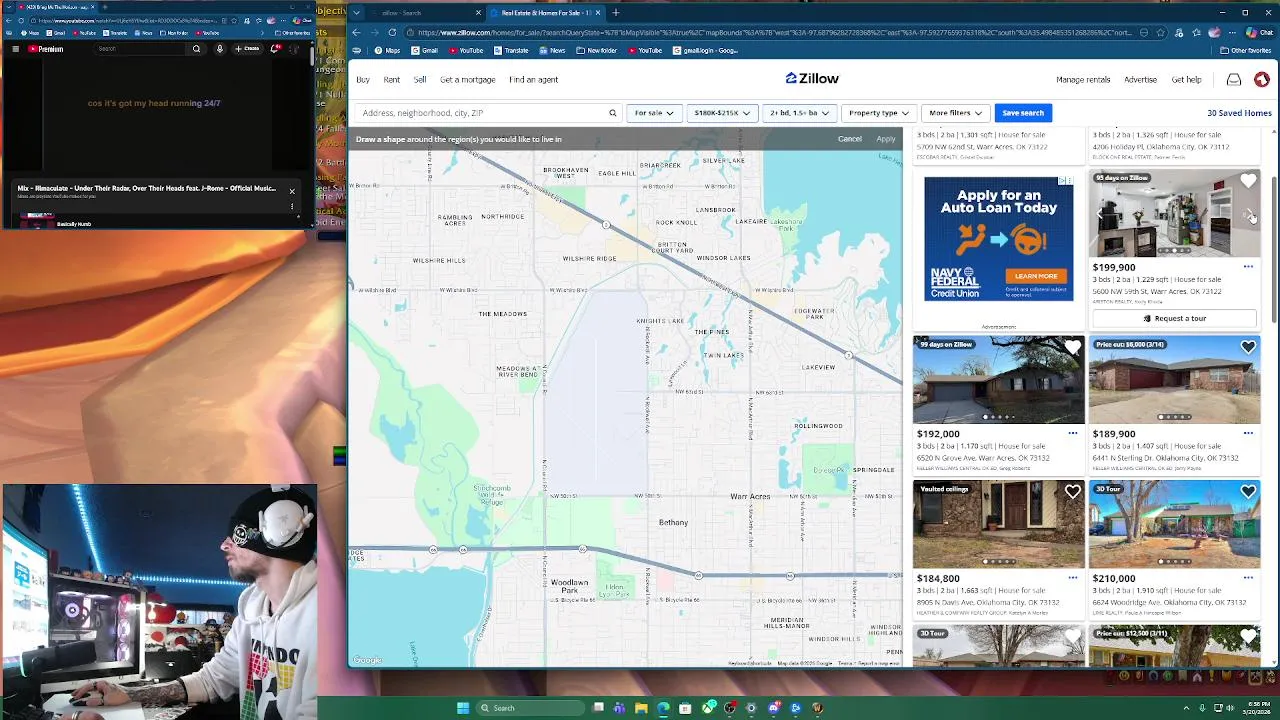Screen dimensions: 1280x720
Task: Open more options for the $210,000 listing
Action: pyautogui.click(x=1248, y=577)
